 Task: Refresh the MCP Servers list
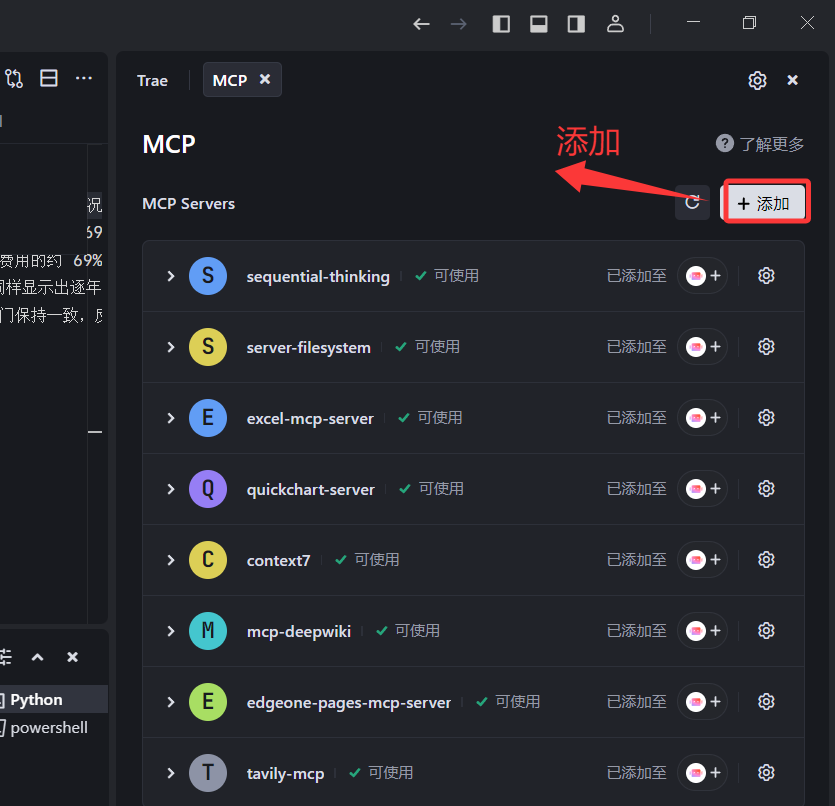[692, 202]
